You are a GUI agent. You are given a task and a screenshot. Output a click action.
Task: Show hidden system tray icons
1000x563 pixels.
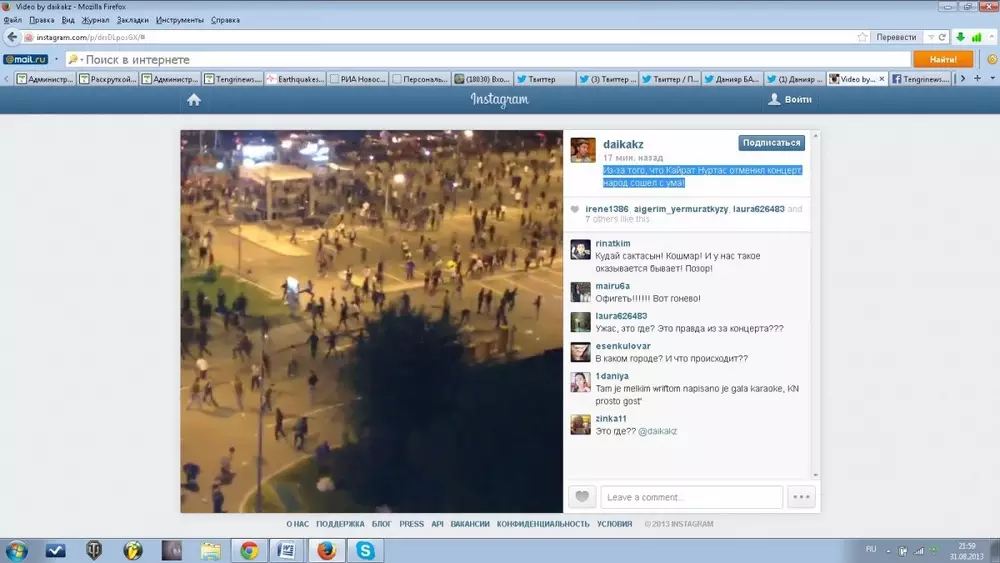[887, 550]
